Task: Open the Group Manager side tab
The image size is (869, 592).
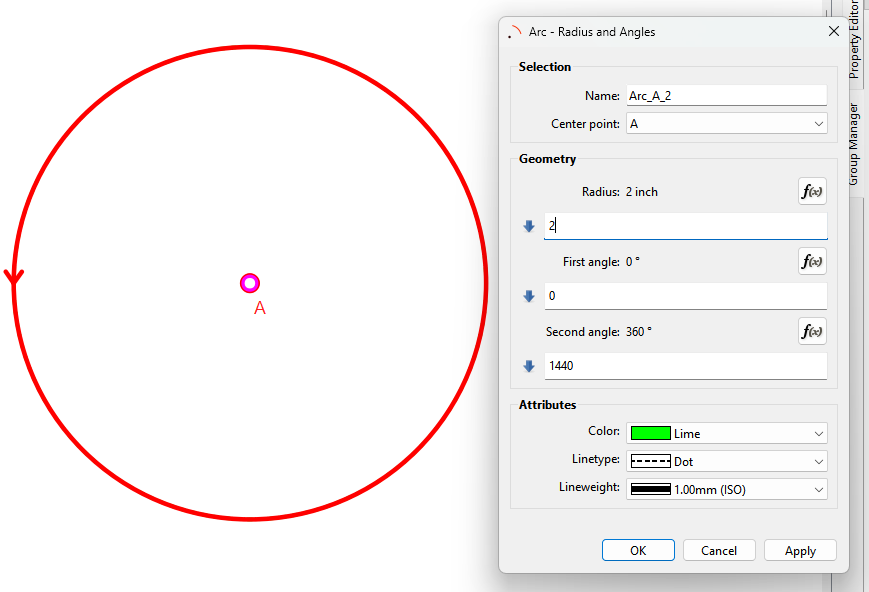Action: pos(855,144)
